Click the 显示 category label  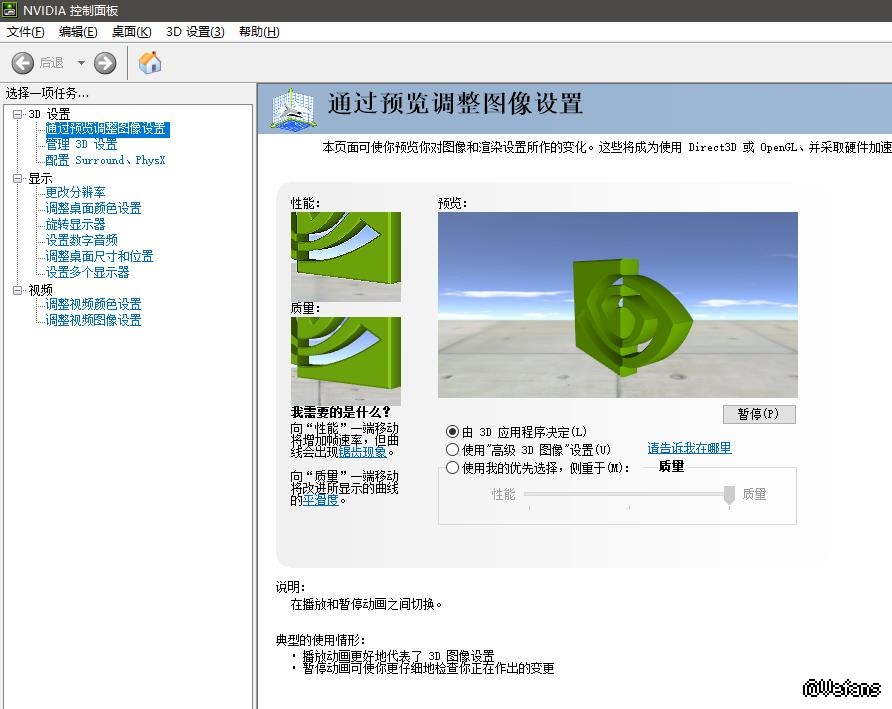(40, 178)
